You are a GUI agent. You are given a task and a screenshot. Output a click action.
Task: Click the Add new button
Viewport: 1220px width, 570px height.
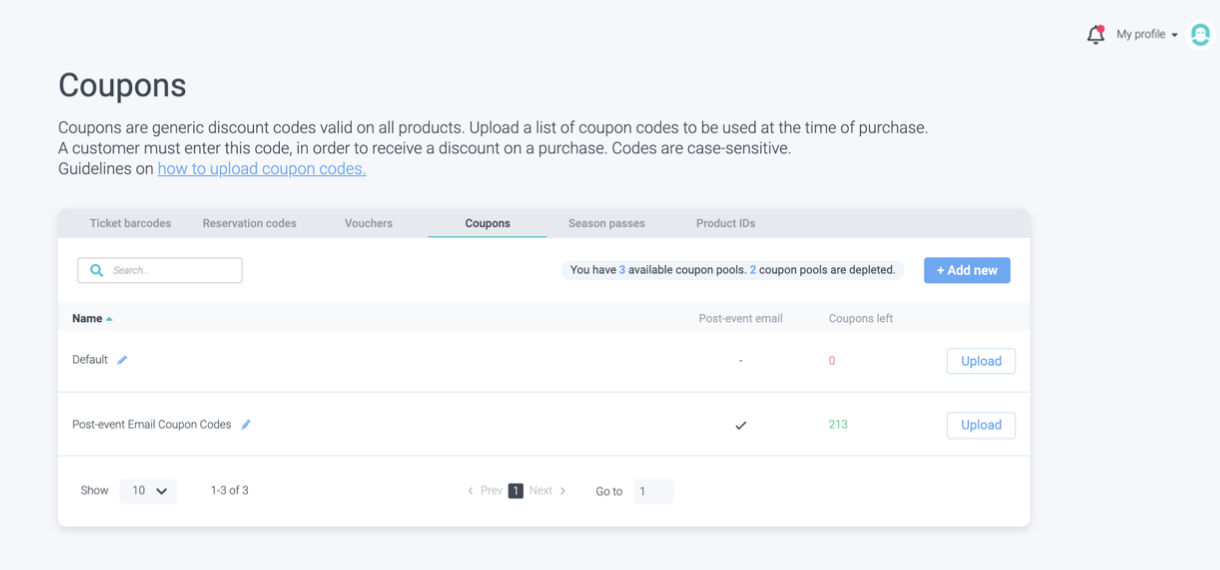click(967, 270)
